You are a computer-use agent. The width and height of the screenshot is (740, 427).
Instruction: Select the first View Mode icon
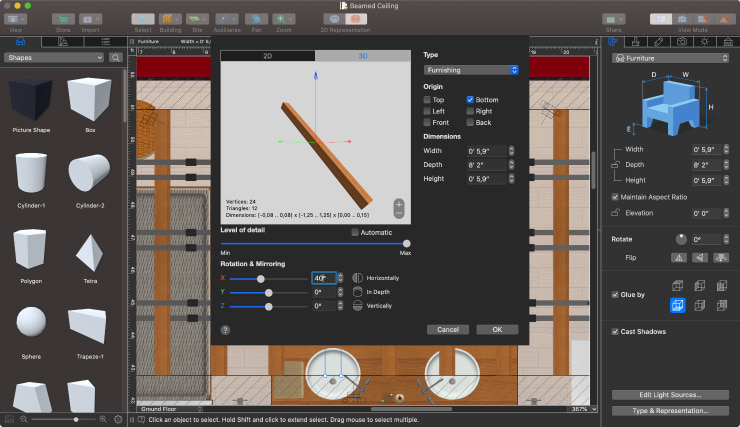coord(661,19)
